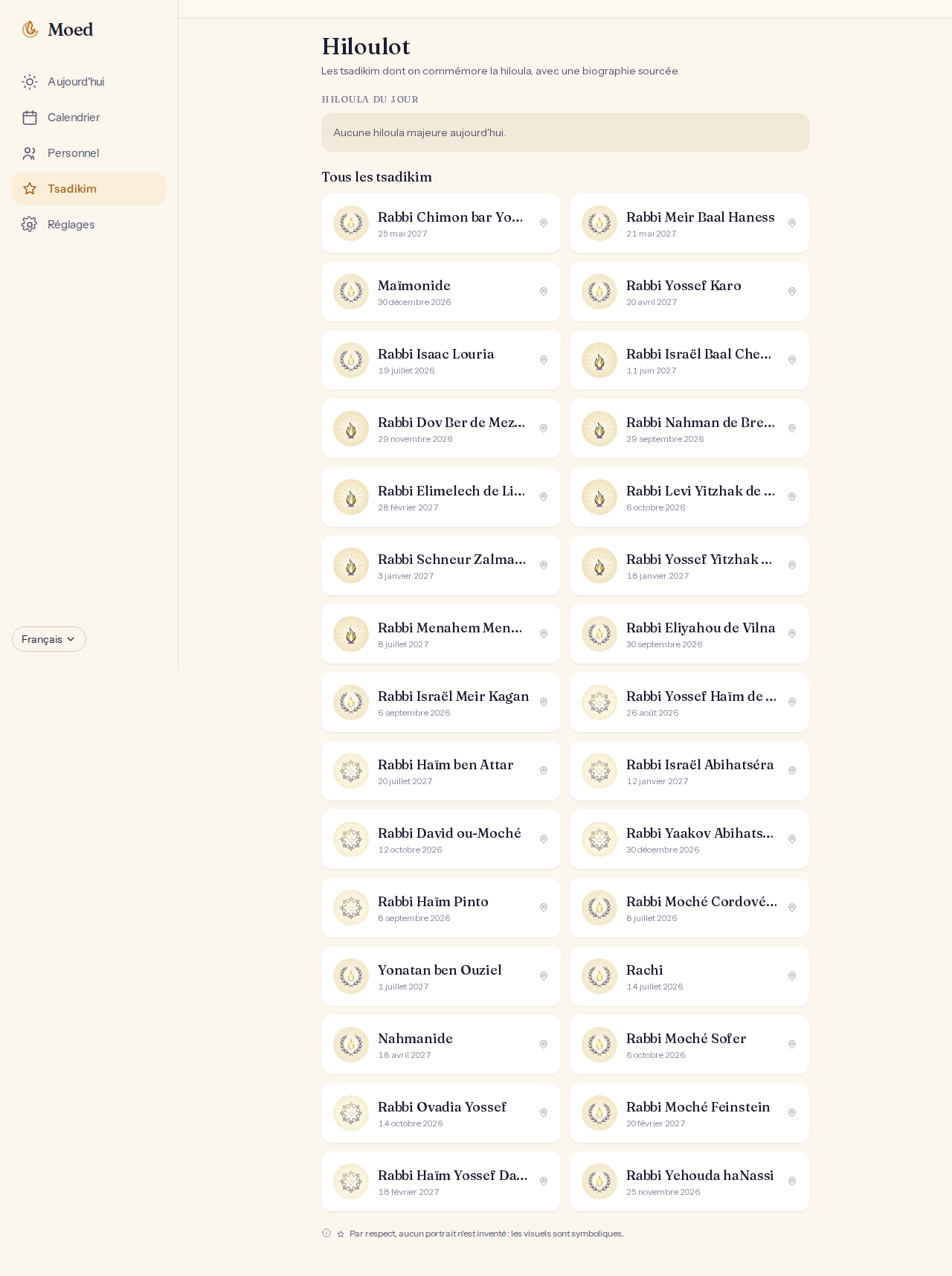Screen dimensions: 952x1276
Task: Click the flame emblem of Rabbi Nahman de Breslev
Action: pos(599,429)
